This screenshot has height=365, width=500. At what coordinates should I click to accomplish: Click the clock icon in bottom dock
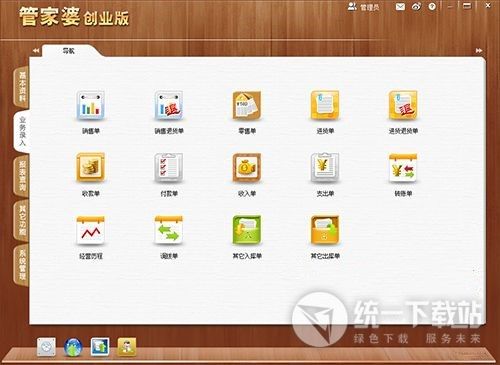[46, 347]
